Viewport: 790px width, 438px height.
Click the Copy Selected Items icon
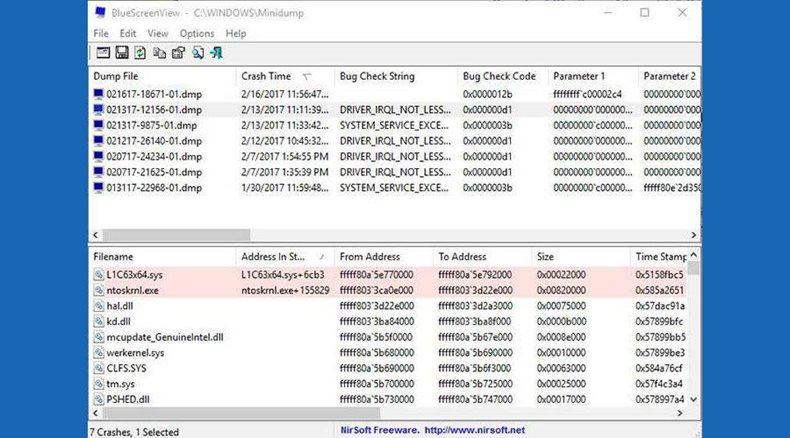[x=159, y=53]
